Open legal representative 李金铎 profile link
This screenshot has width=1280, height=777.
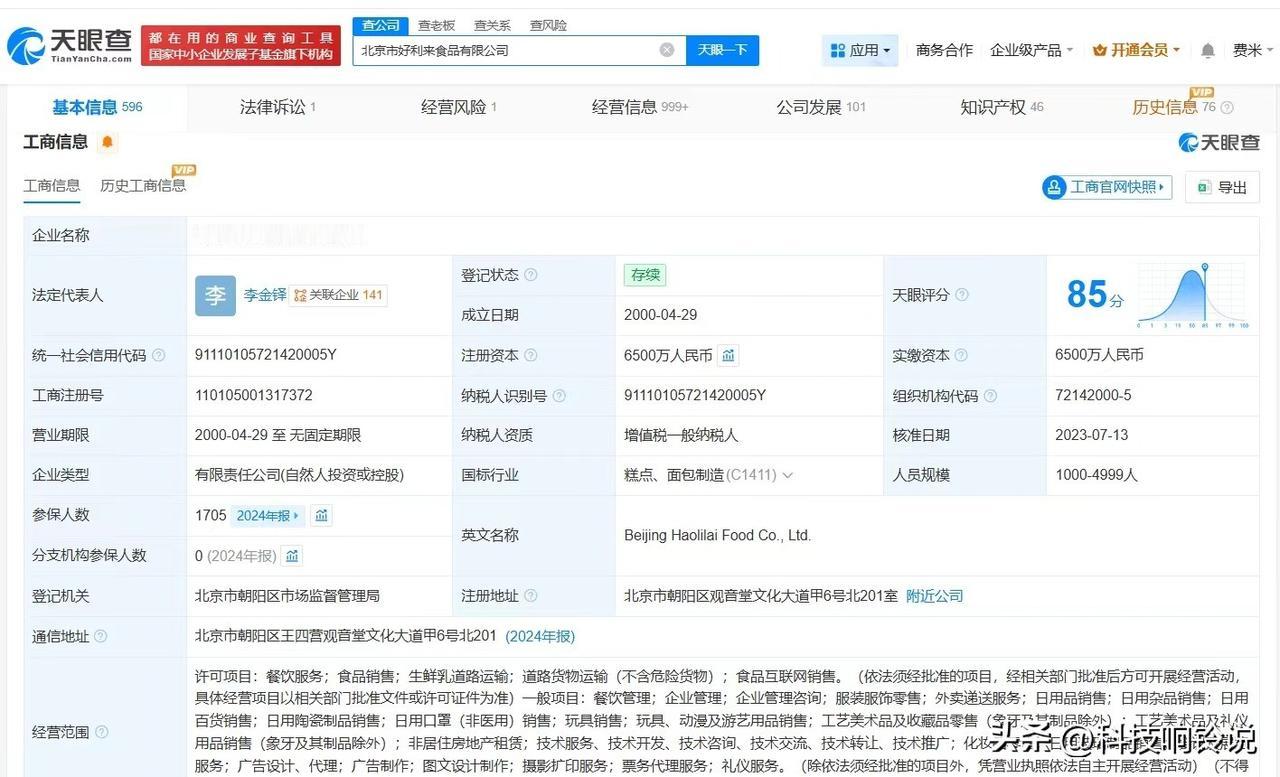265,295
